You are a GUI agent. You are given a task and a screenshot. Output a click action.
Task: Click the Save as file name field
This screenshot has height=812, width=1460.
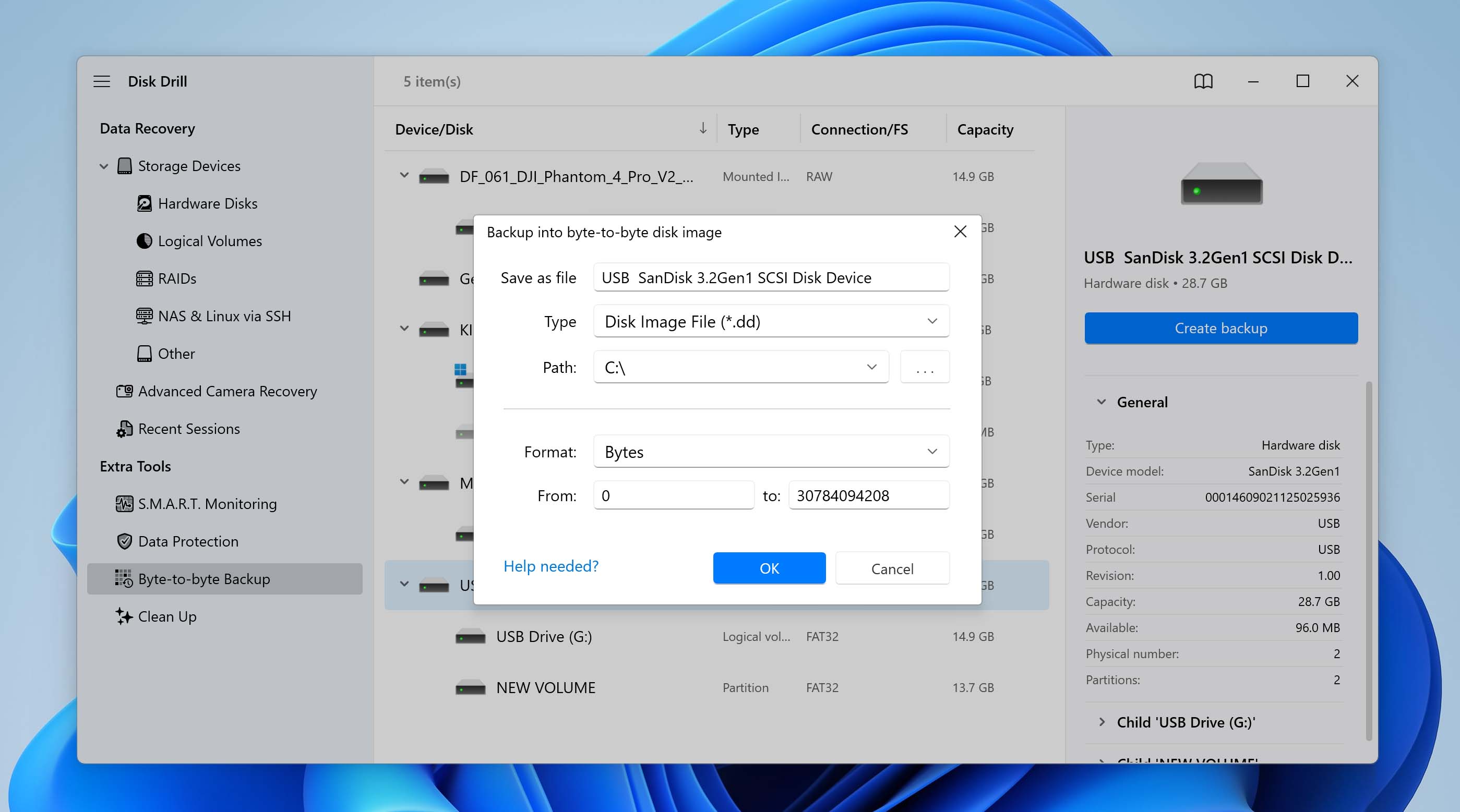tap(771, 277)
